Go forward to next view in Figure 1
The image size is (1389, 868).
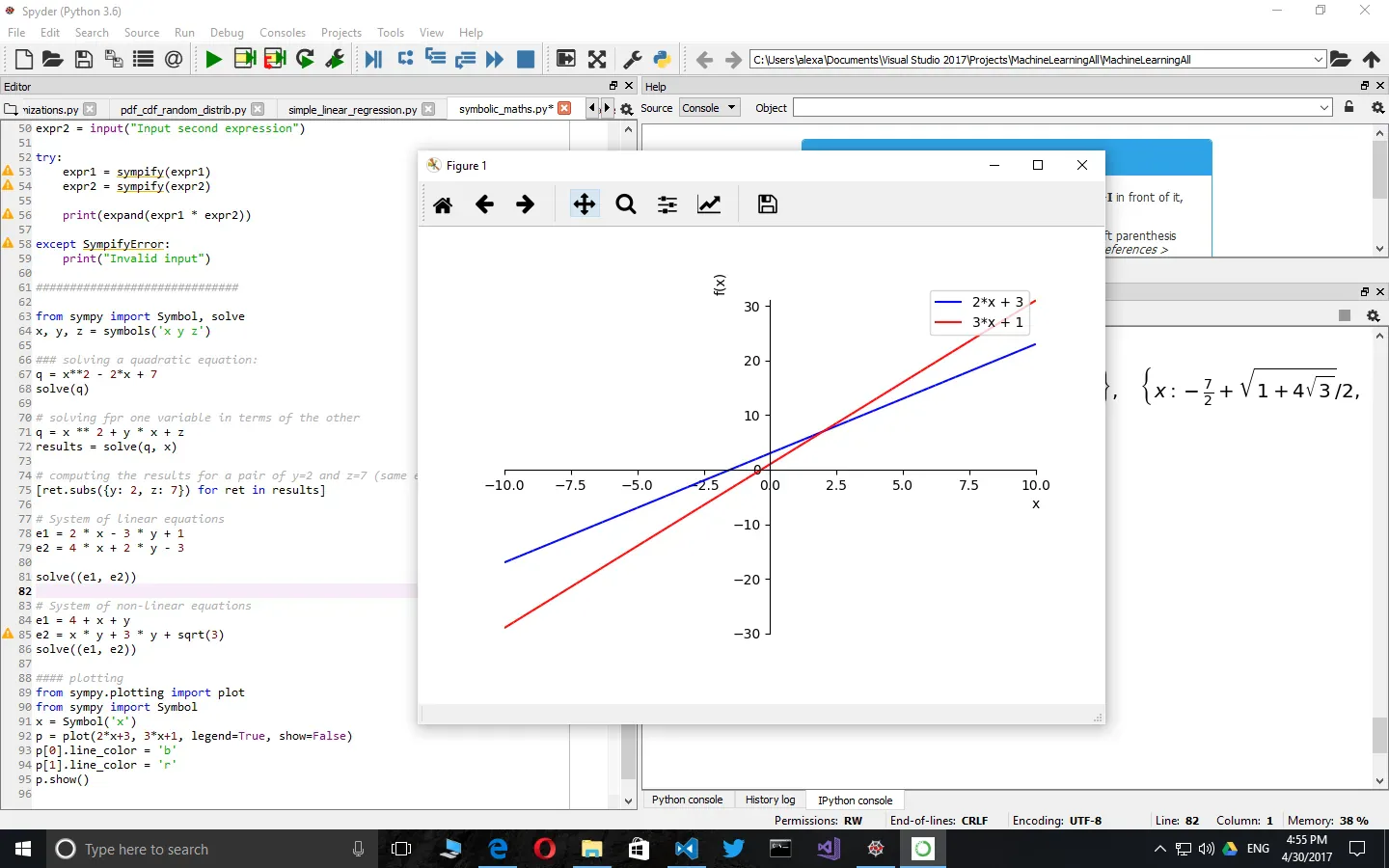[526, 204]
